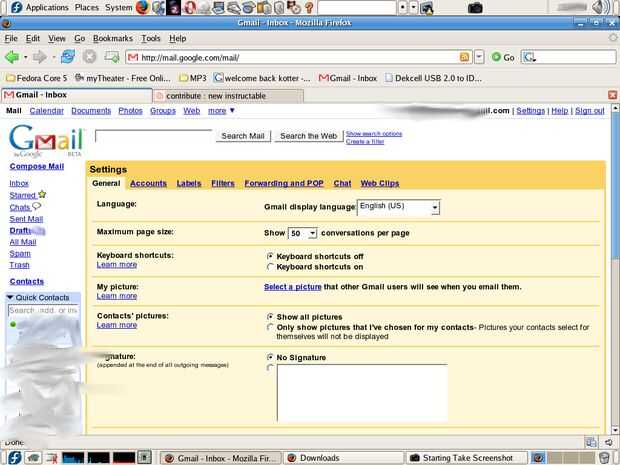Screen dimensions: 620x465
Task: Collapse the Quick Contacts section
Action: click(10, 297)
